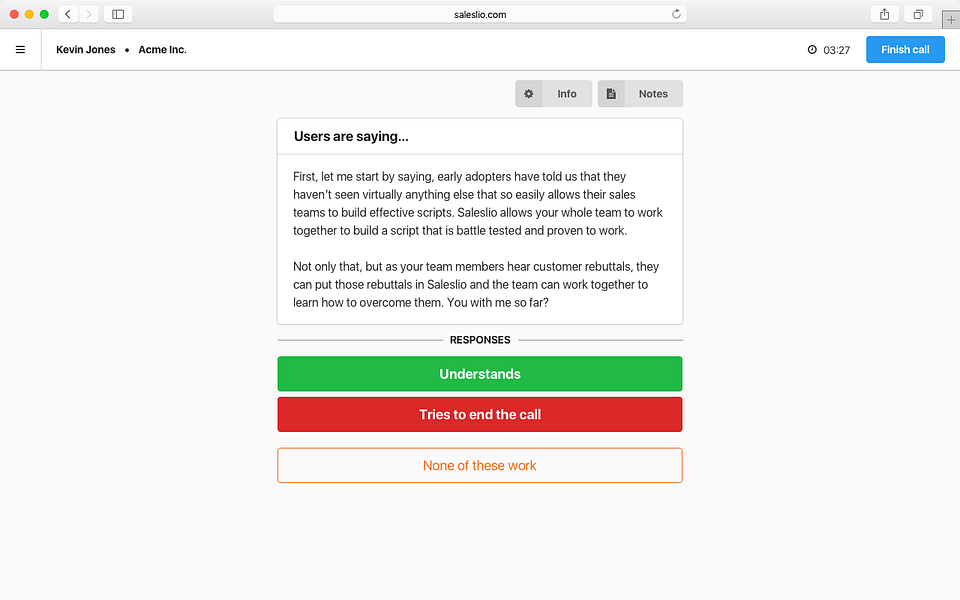The width and height of the screenshot is (960, 600).
Task: Open the hamburger menu icon
Action: 20,50
